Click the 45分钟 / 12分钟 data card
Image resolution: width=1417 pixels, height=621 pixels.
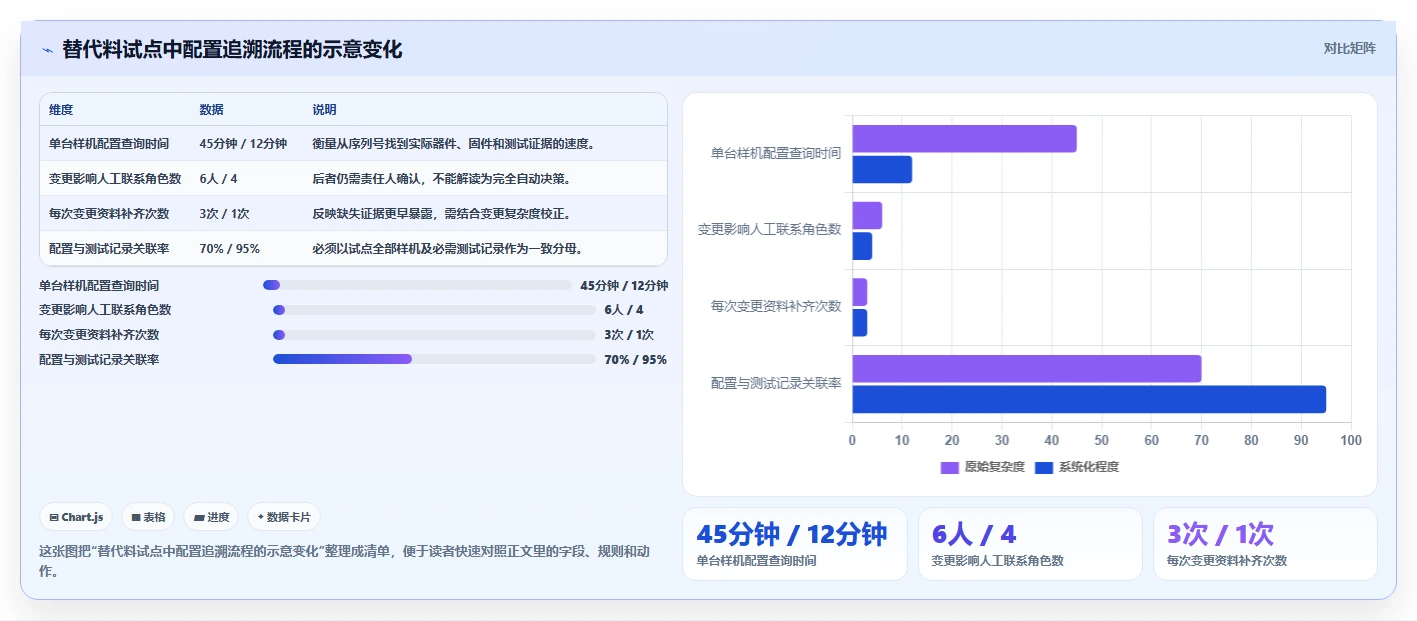pyautogui.click(x=795, y=544)
